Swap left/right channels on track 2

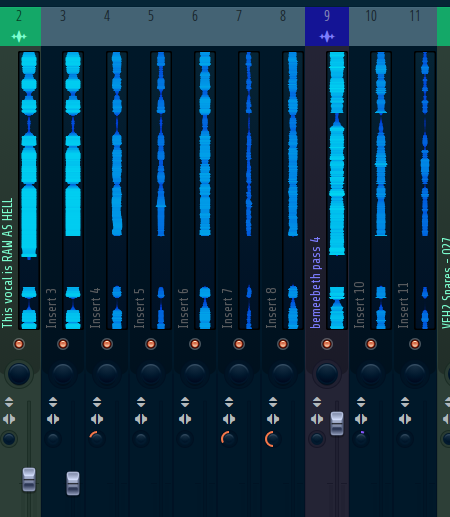9,419
